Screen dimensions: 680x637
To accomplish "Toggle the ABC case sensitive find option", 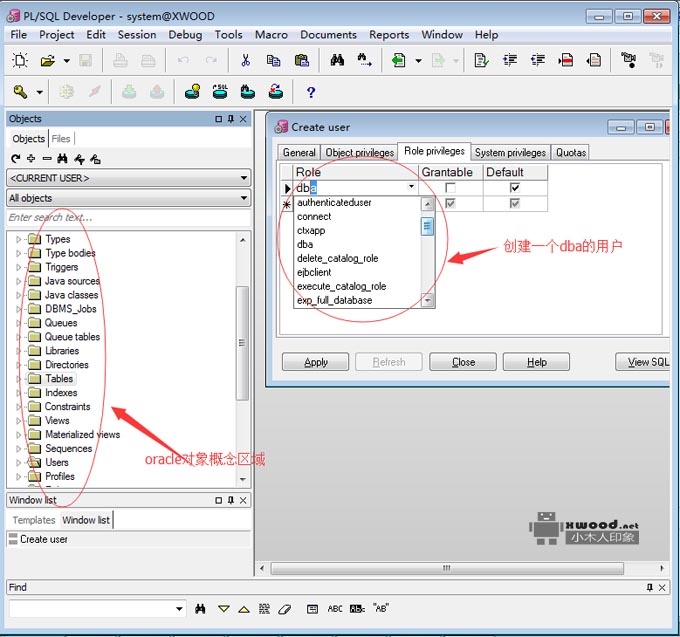I will pos(335,609).
